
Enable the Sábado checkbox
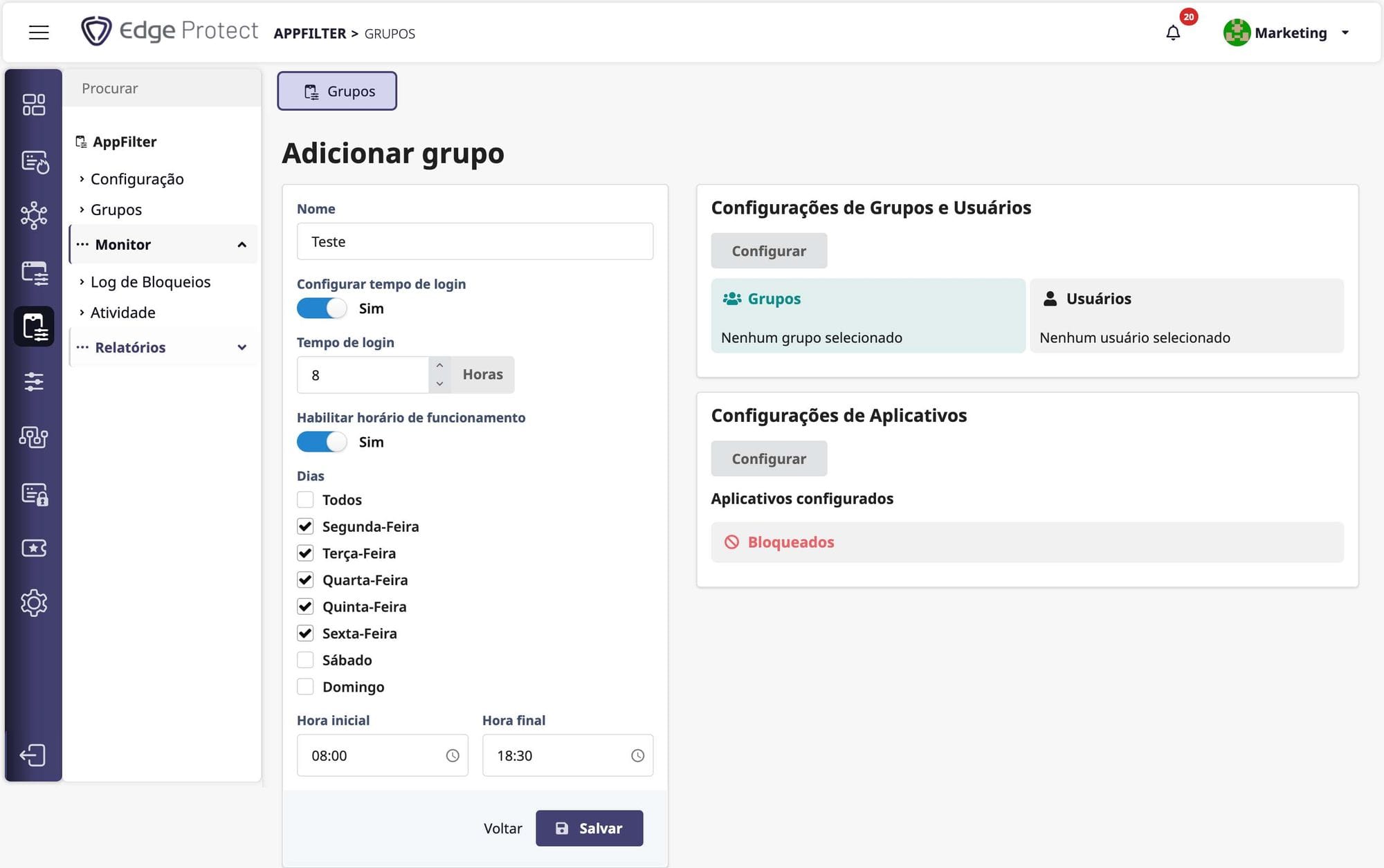305,661
